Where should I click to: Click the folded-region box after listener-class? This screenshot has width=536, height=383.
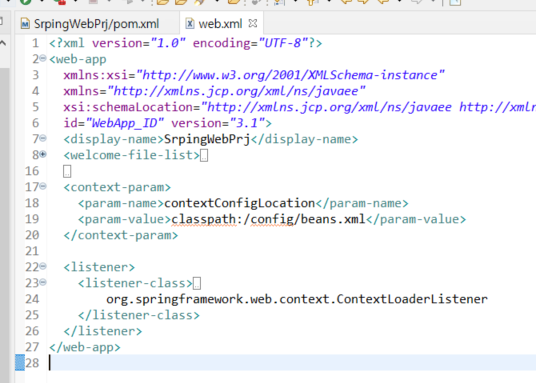[x=197, y=283]
